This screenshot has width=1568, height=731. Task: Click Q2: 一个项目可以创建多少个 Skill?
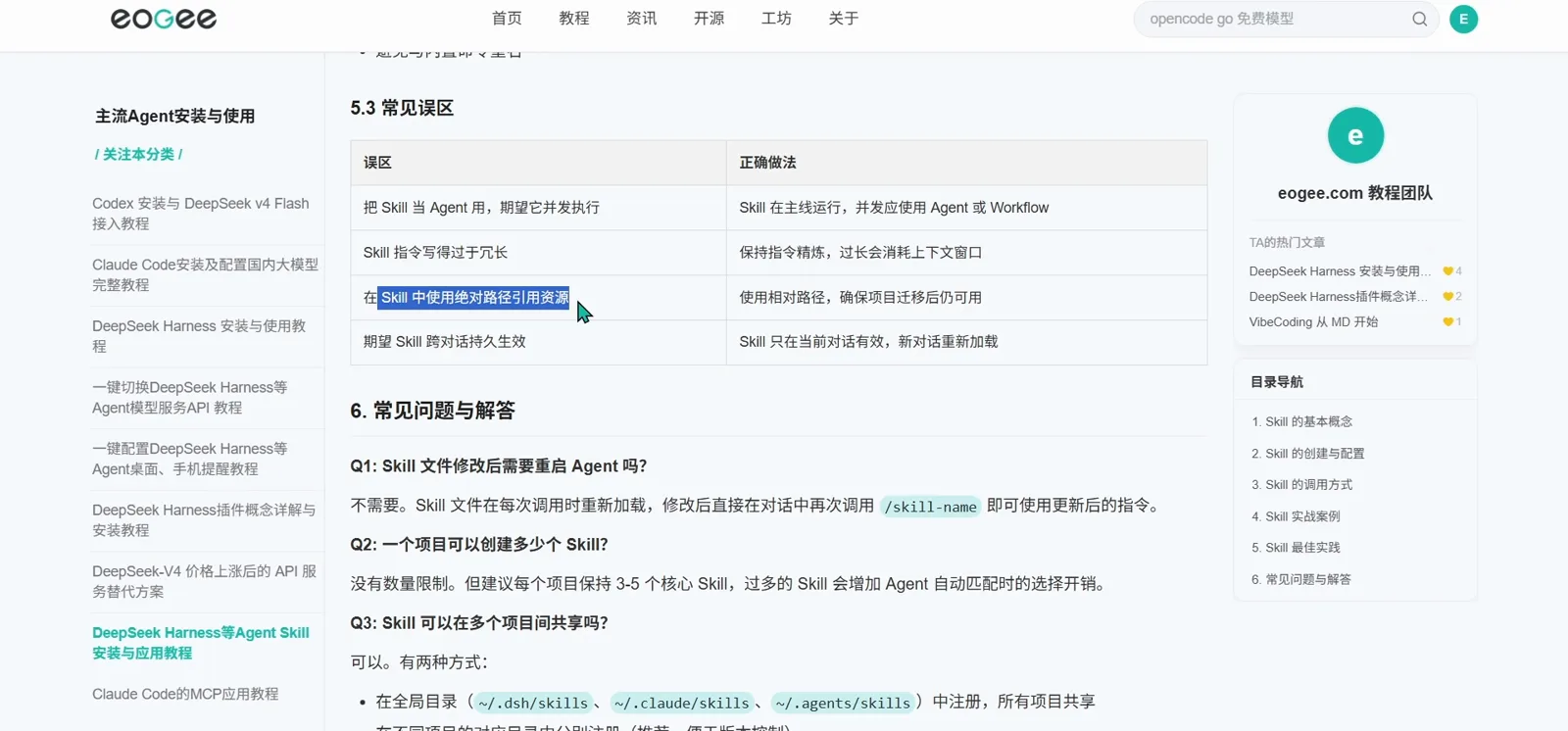click(x=479, y=545)
